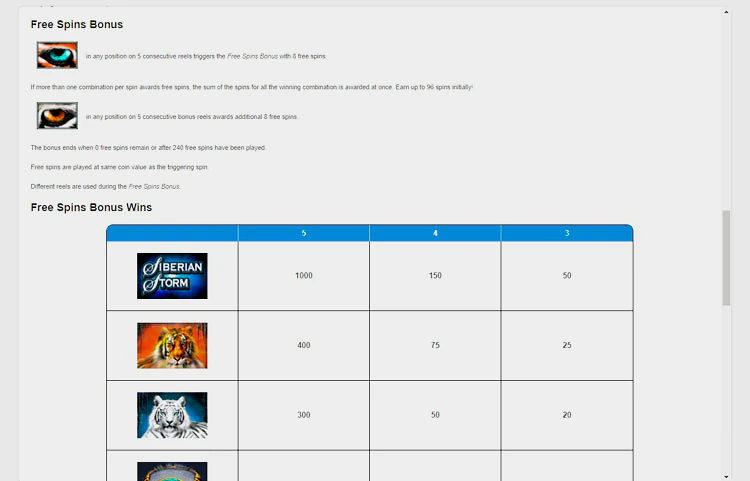Click the blue eye scatter symbol
The height and width of the screenshot is (481, 750).
click(57, 55)
